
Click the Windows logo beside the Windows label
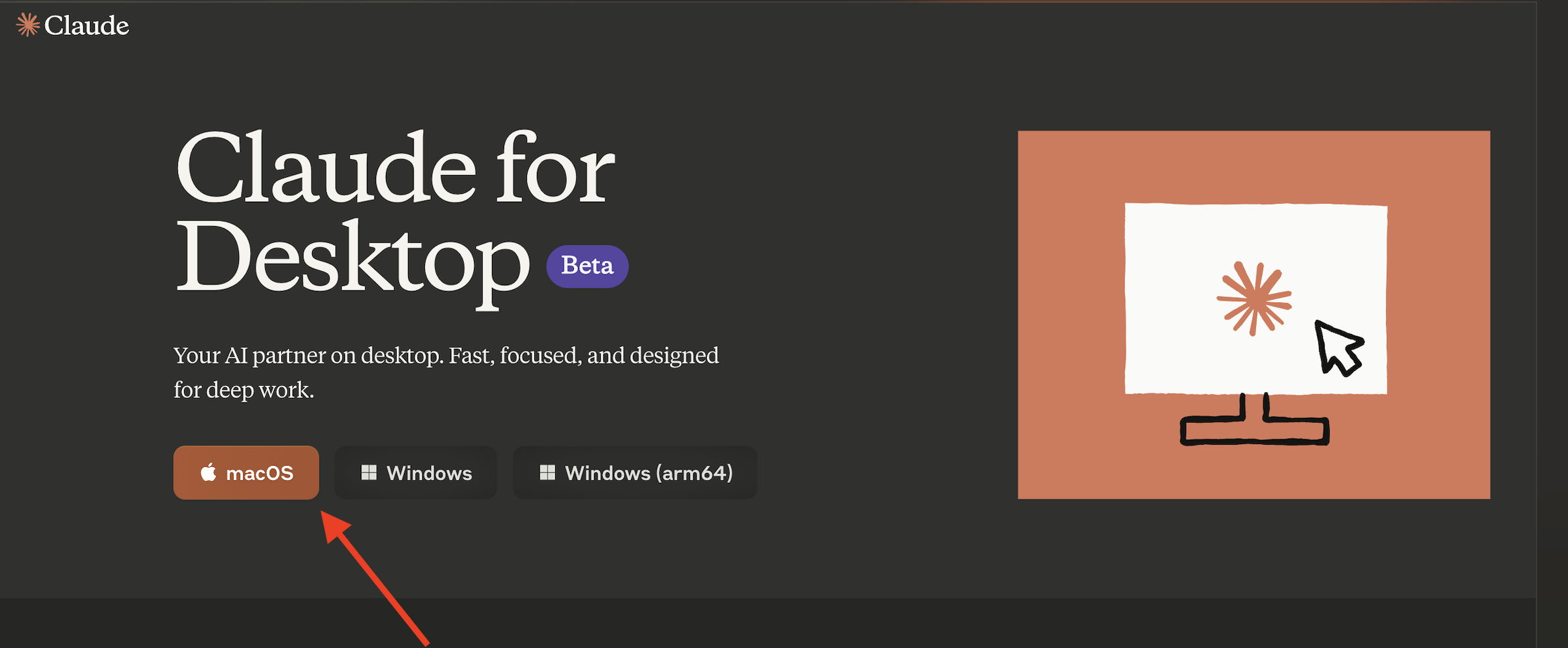coord(369,473)
